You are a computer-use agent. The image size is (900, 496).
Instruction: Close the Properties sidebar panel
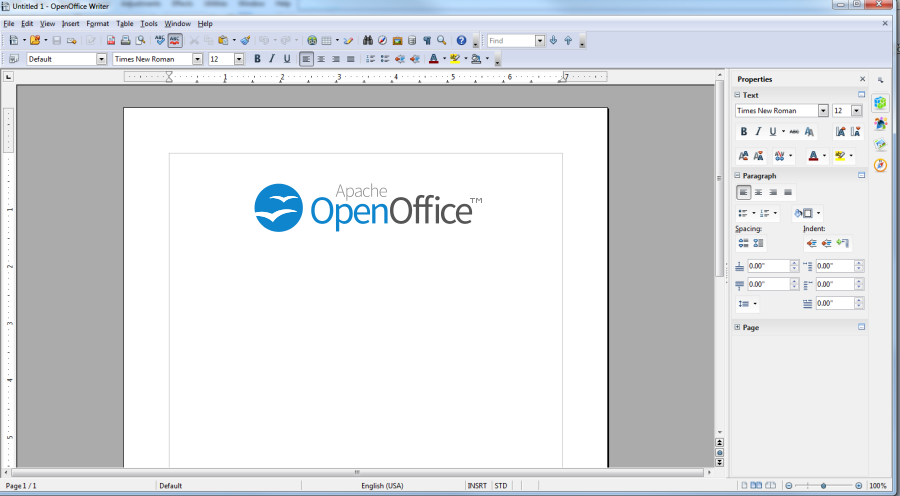(x=862, y=79)
